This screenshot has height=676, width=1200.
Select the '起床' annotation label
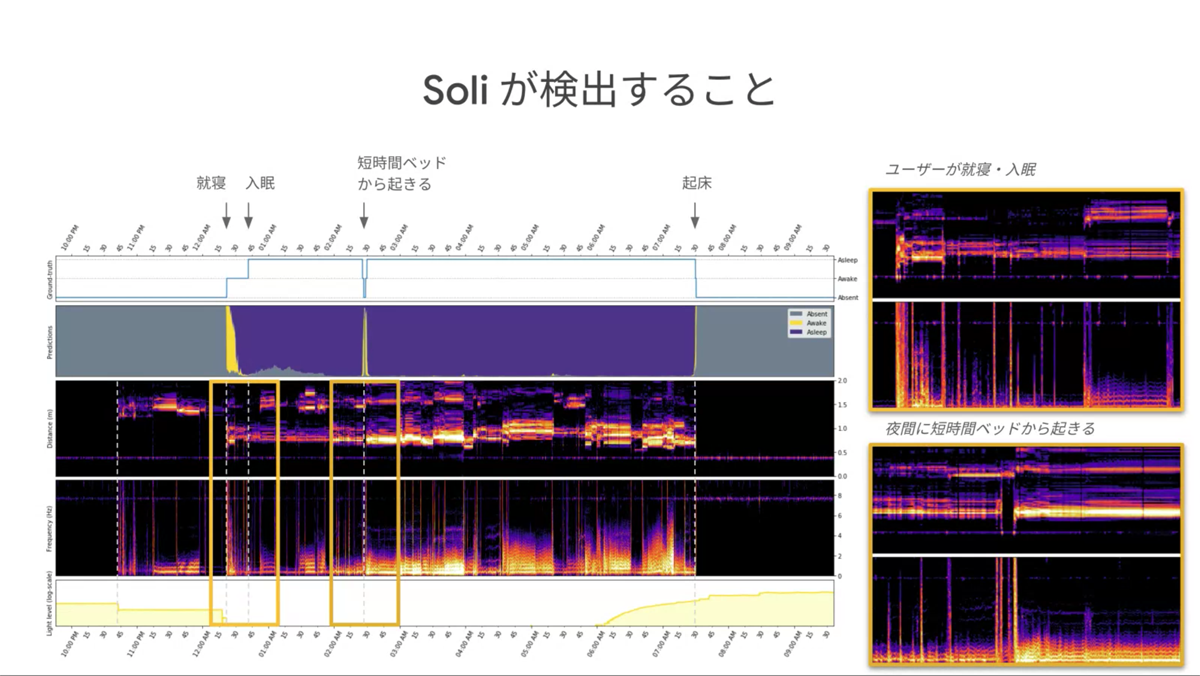(x=697, y=184)
